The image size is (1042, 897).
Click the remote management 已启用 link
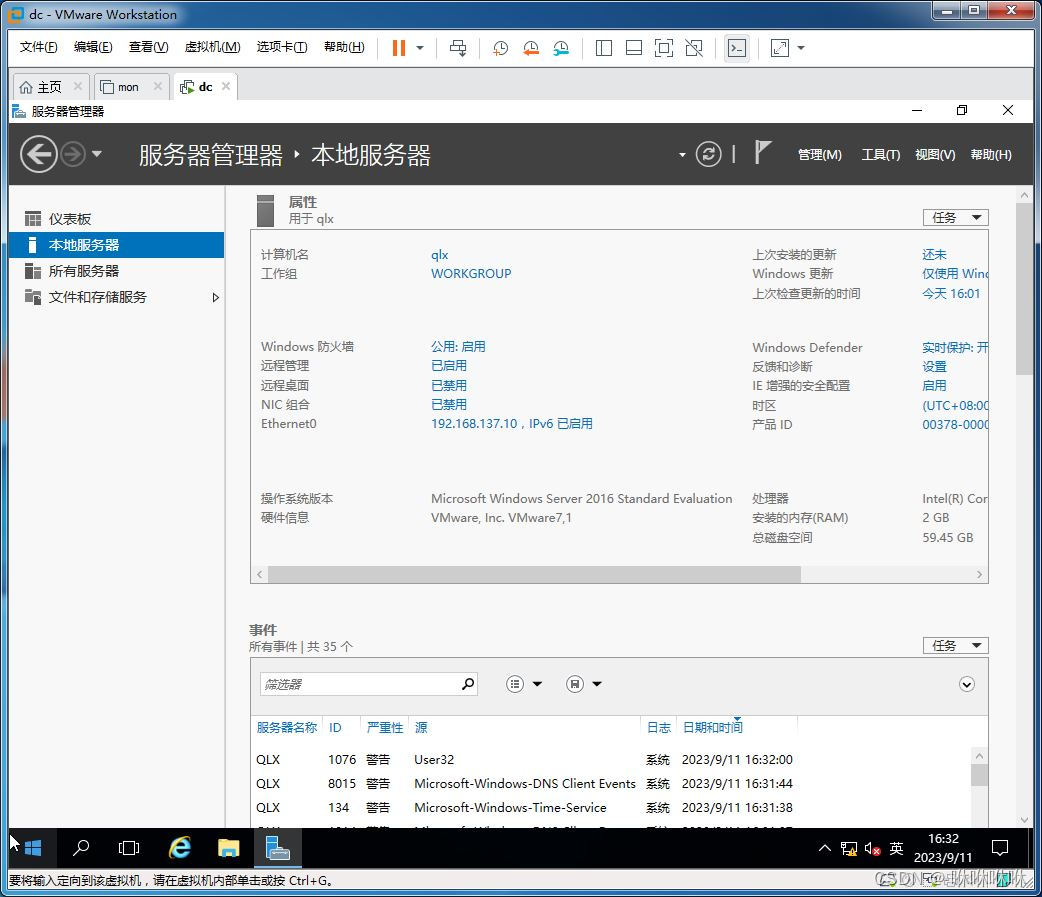tap(449, 365)
